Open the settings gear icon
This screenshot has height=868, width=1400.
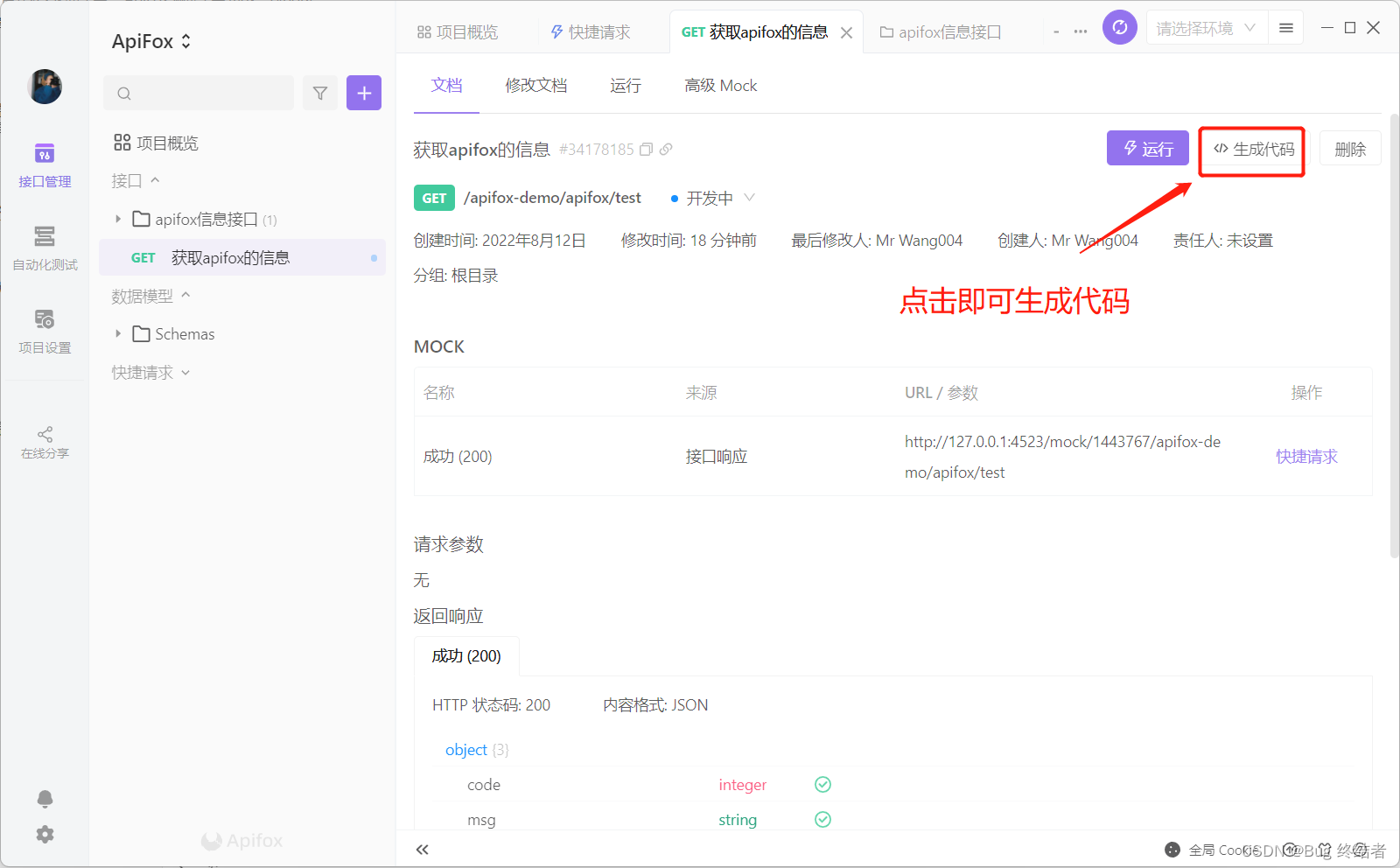(45, 834)
